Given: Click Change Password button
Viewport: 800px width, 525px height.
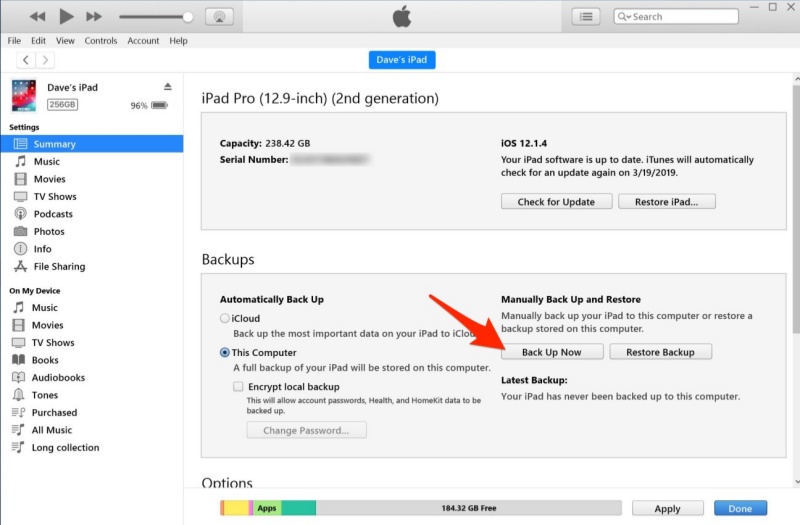Looking at the screenshot, I should 306,430.
